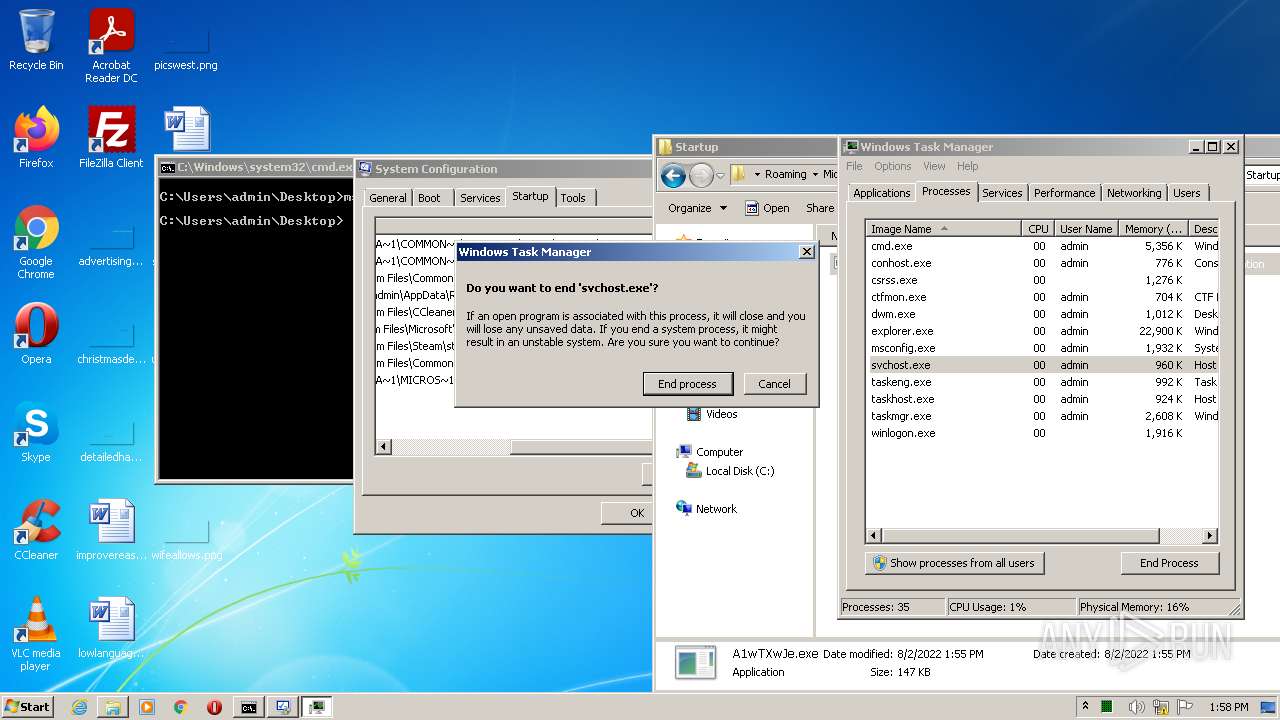Viewport: 1280px width, 720px height.
Task: Launch Windows Media Player from taskbar
Action: pos(147,707)
